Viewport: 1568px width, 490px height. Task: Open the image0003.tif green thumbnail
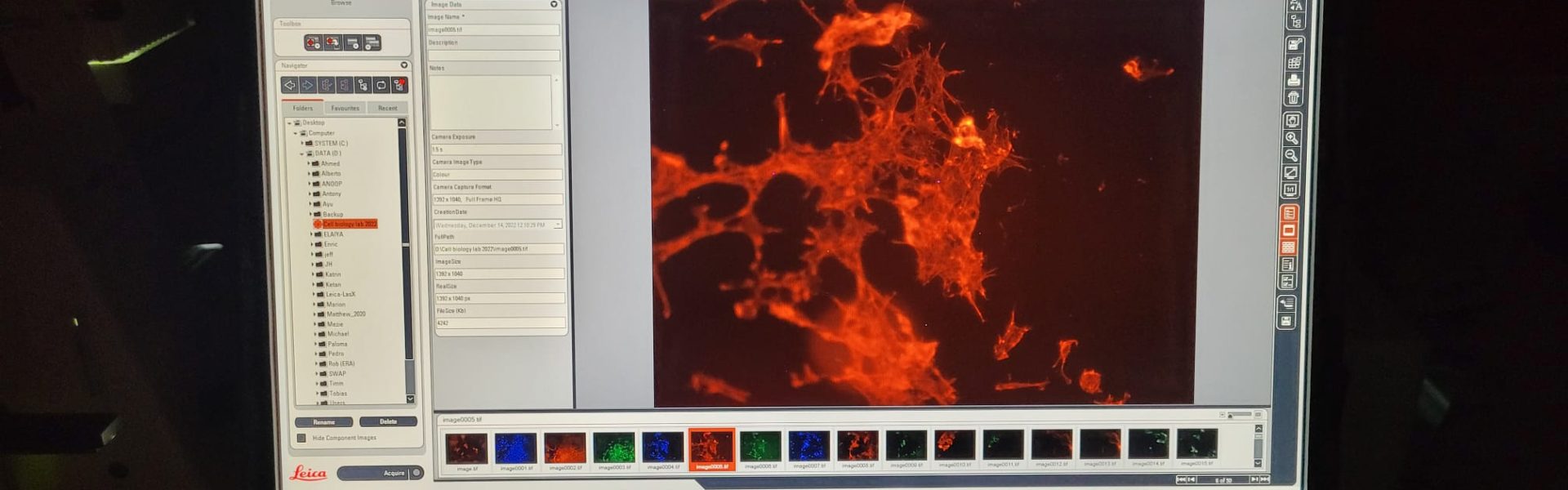tap(614, 449)
